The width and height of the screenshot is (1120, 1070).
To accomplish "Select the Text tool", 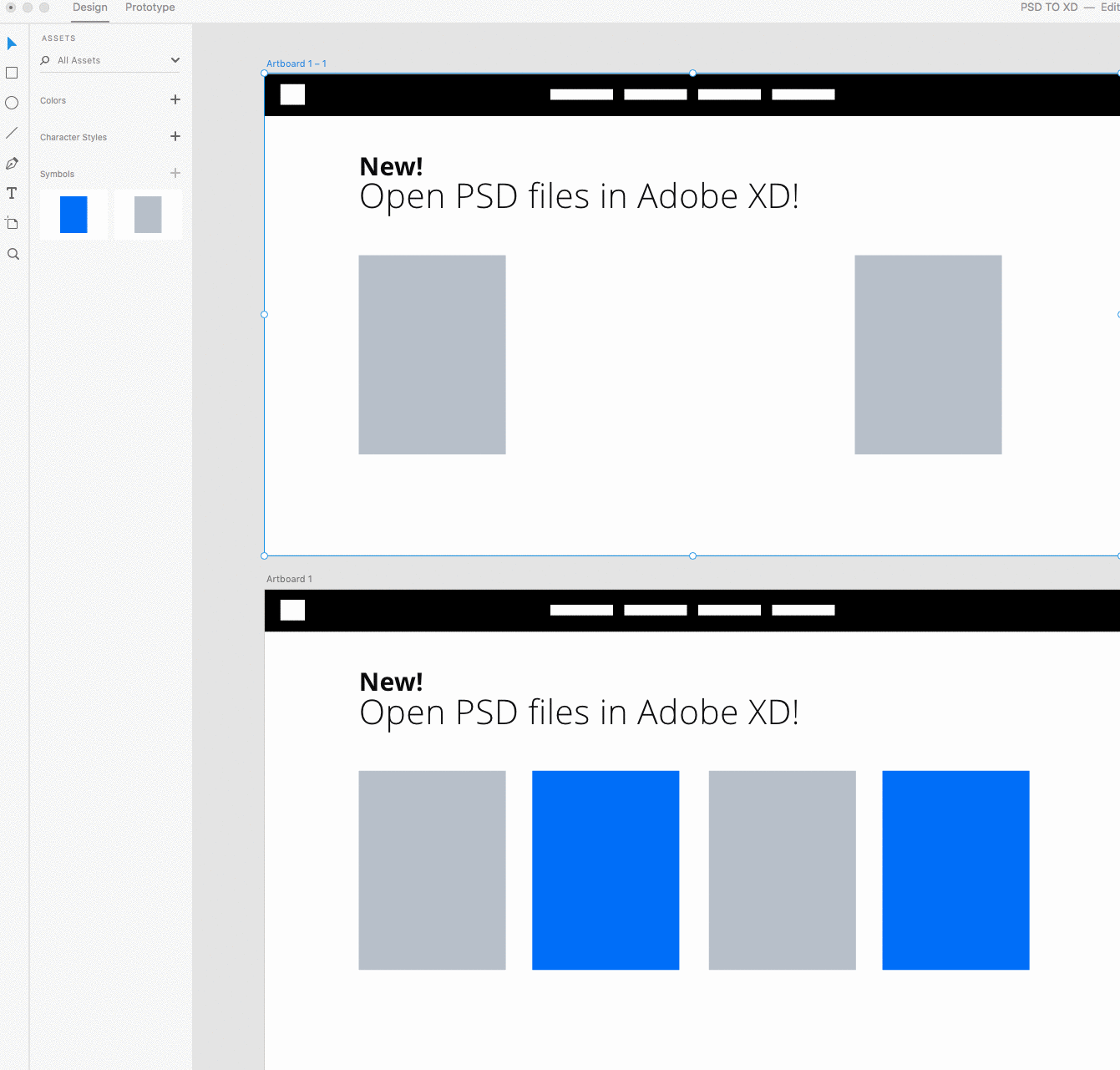I will (12, 193).
